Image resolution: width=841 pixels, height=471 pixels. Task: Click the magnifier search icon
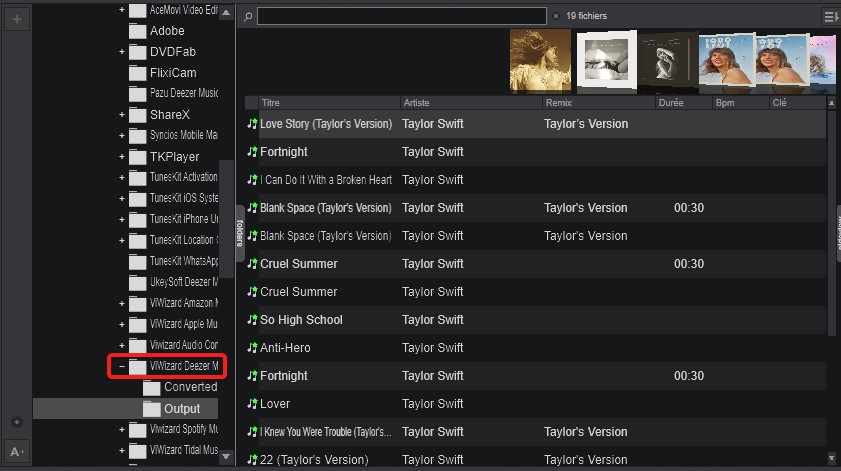pyautogui.click(x=248, y=17)
